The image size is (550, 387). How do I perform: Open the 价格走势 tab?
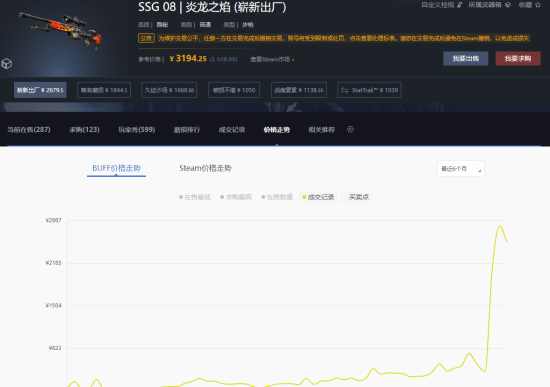click(277, 130)
